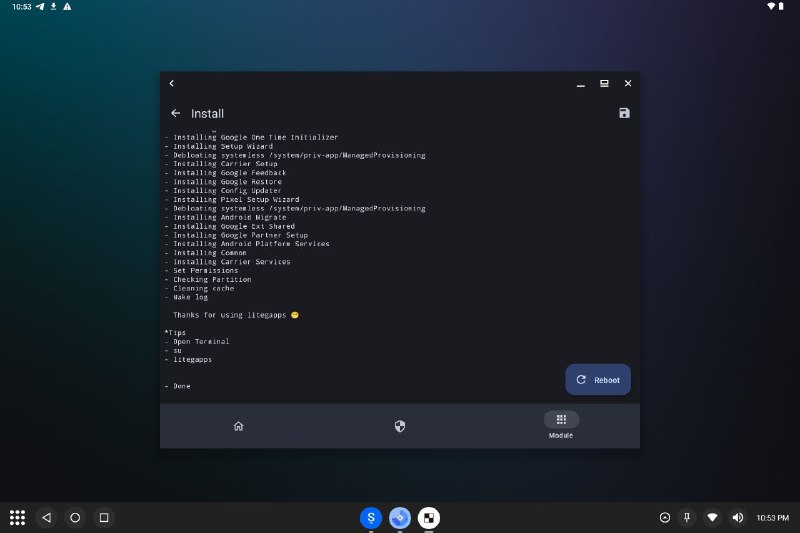
Task: Open the Superuser shield tab
Action: click(399, 426)
